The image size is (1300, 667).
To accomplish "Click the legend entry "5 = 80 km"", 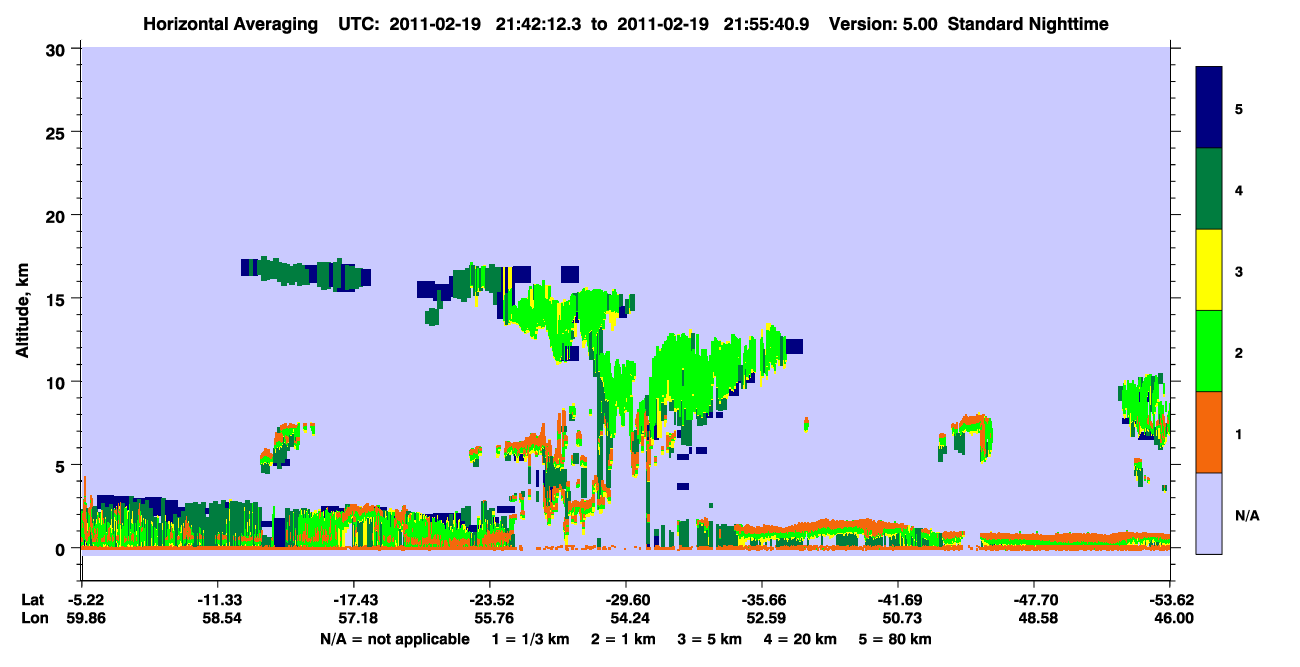I will coord(894,639).
